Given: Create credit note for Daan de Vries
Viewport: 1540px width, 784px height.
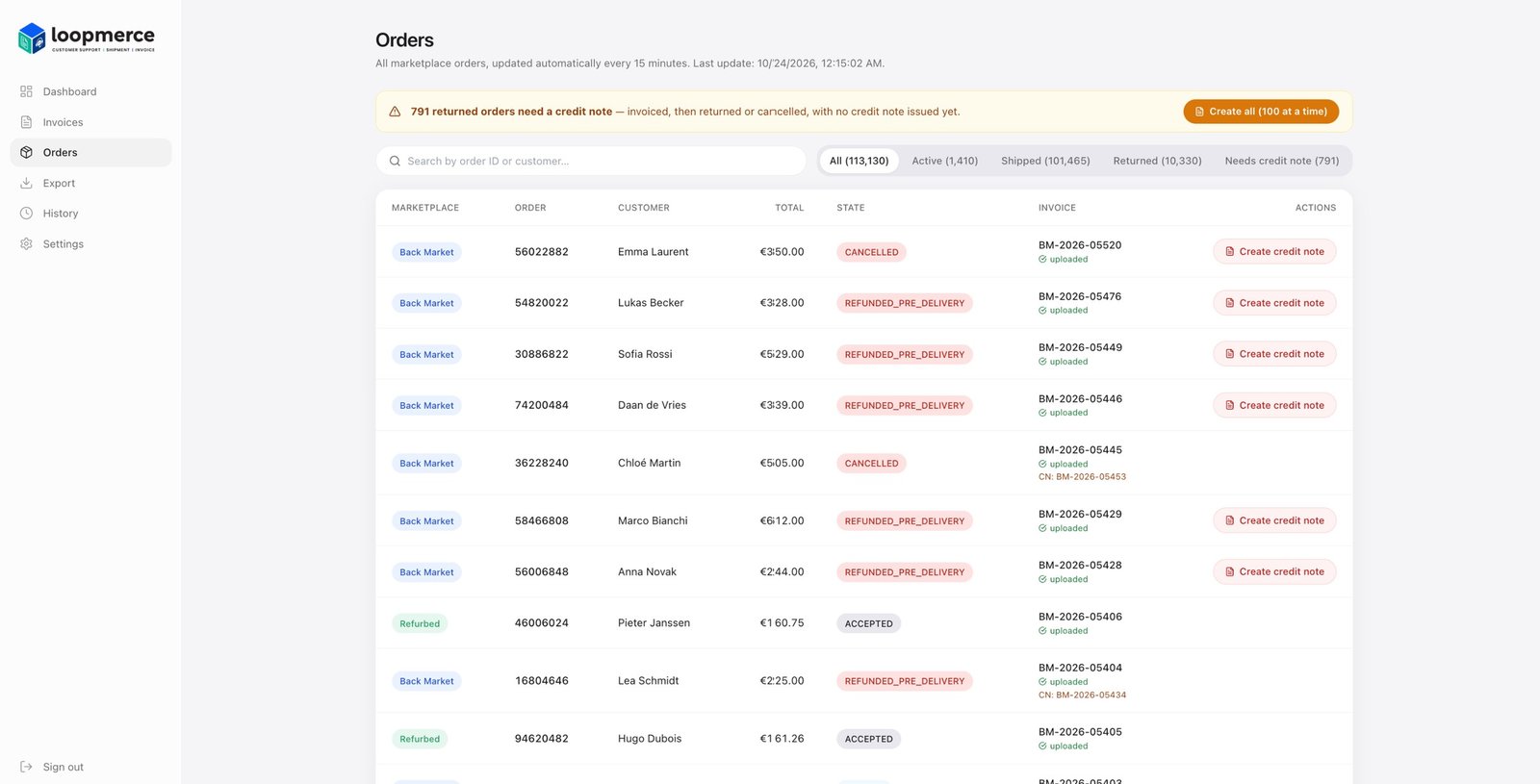Looking at the screenshot, I should click(1274, 405).
